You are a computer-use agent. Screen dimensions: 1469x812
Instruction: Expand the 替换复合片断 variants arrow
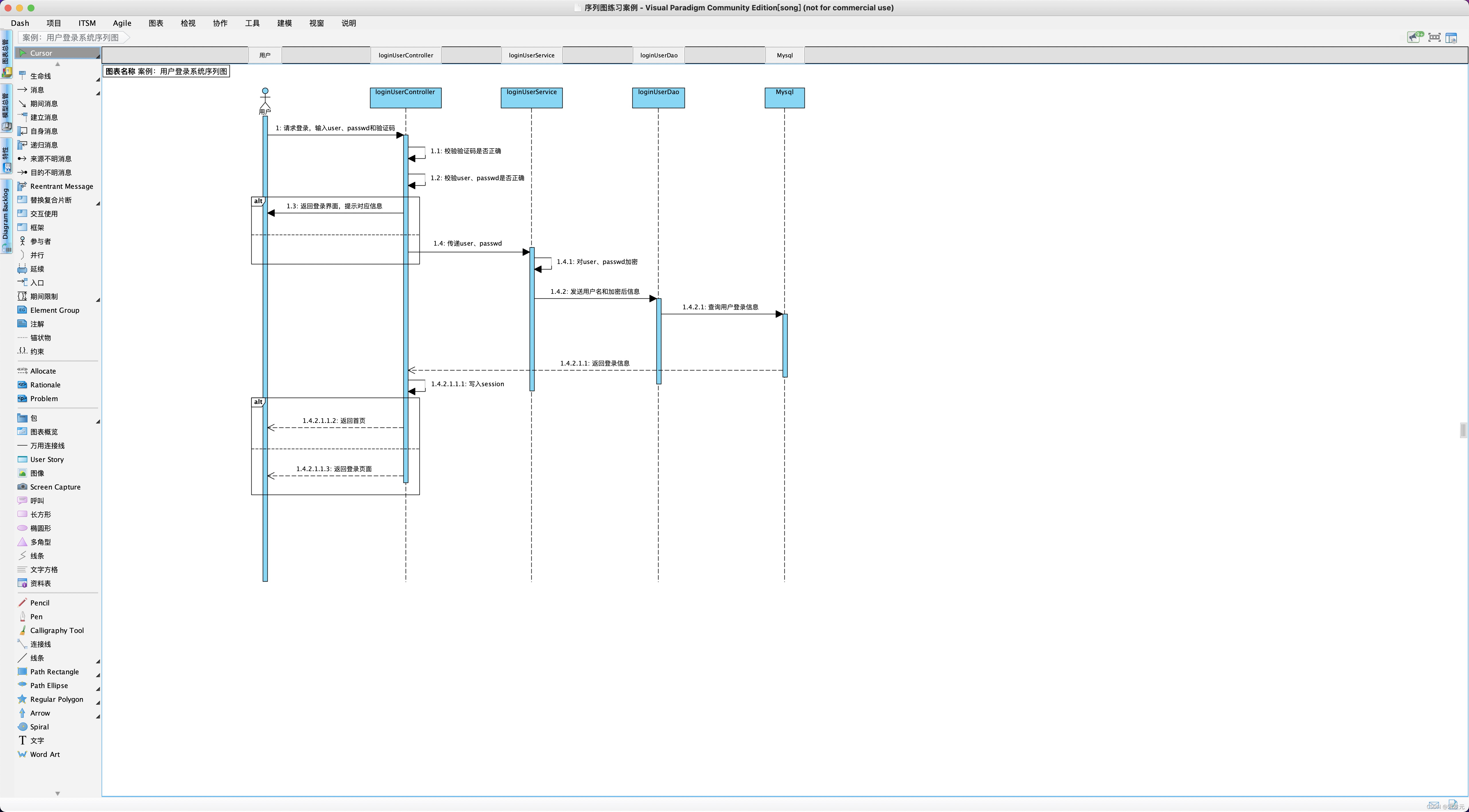98,203
